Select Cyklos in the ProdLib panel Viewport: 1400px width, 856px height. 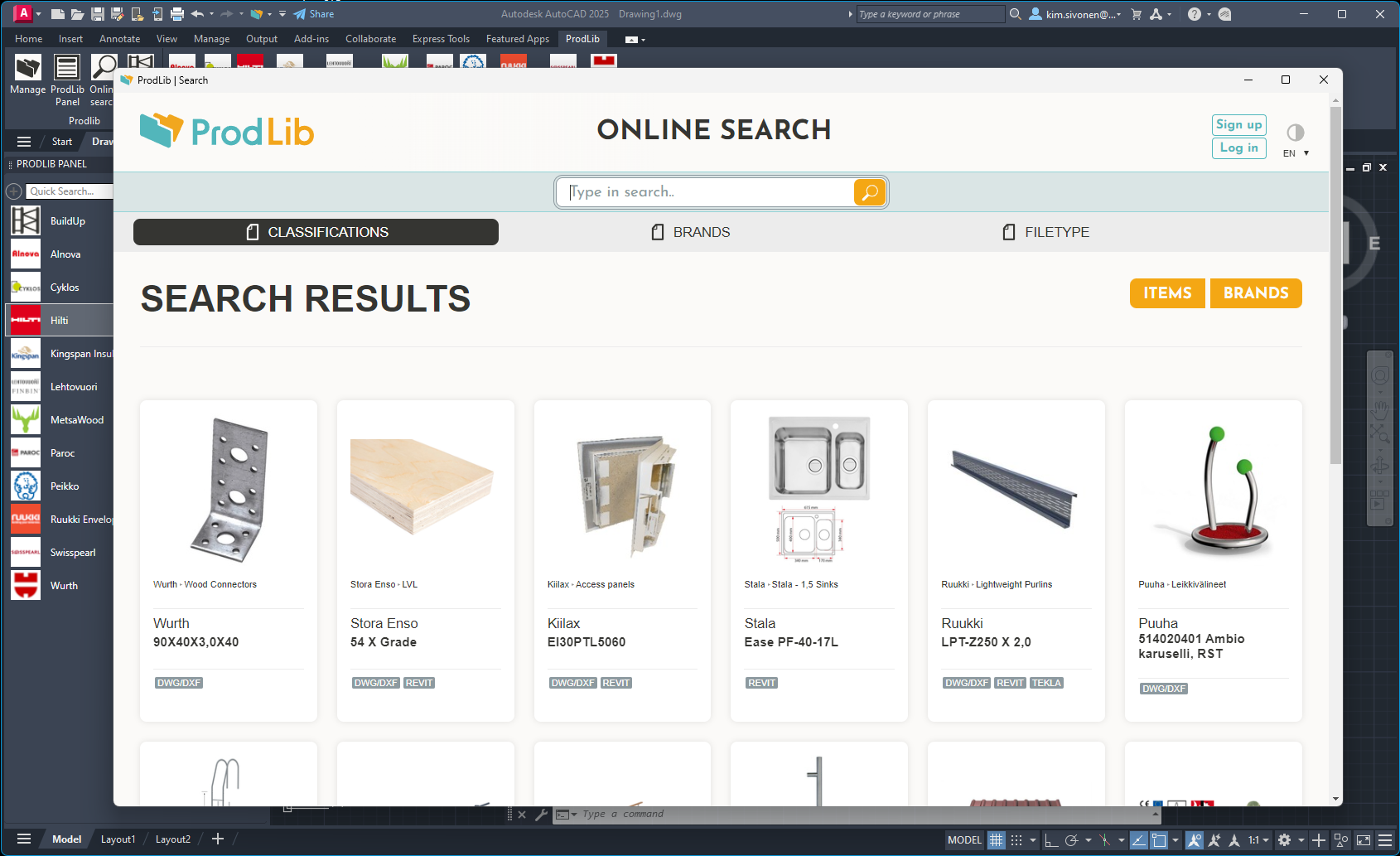click(x=60, y=288)
